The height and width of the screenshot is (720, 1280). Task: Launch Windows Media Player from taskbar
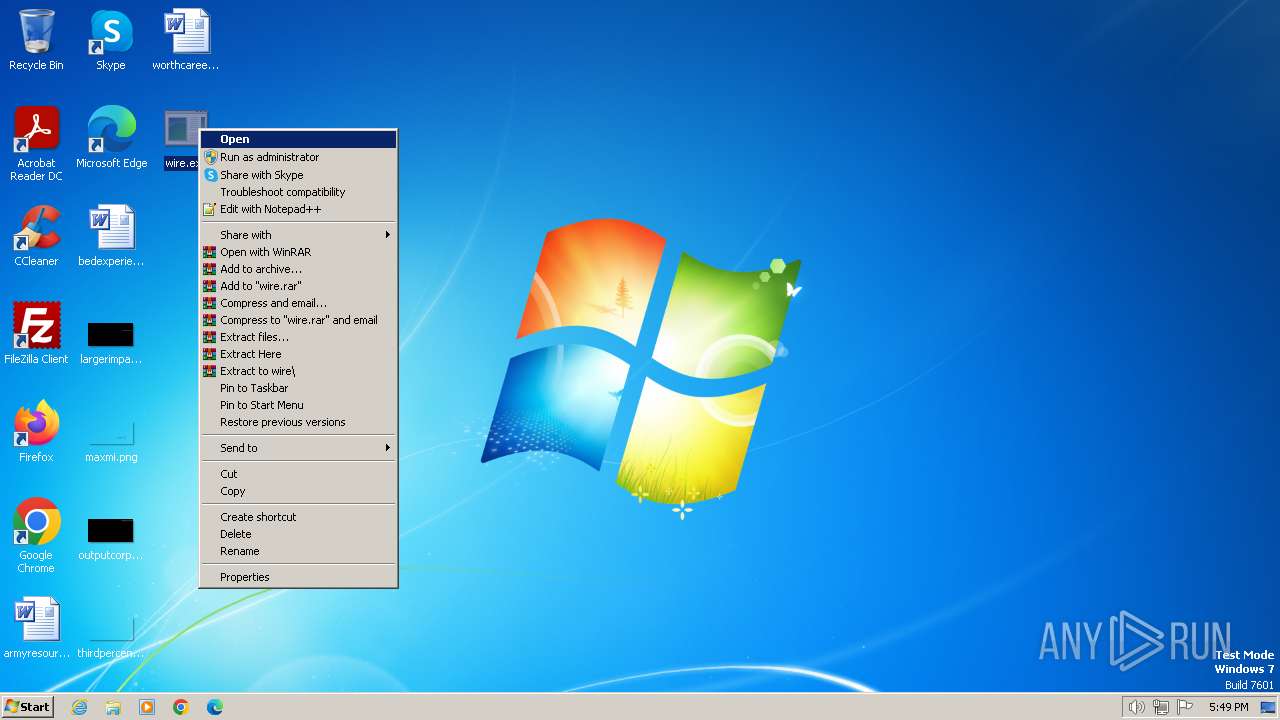pyautogui.click(x=147, y=707)
